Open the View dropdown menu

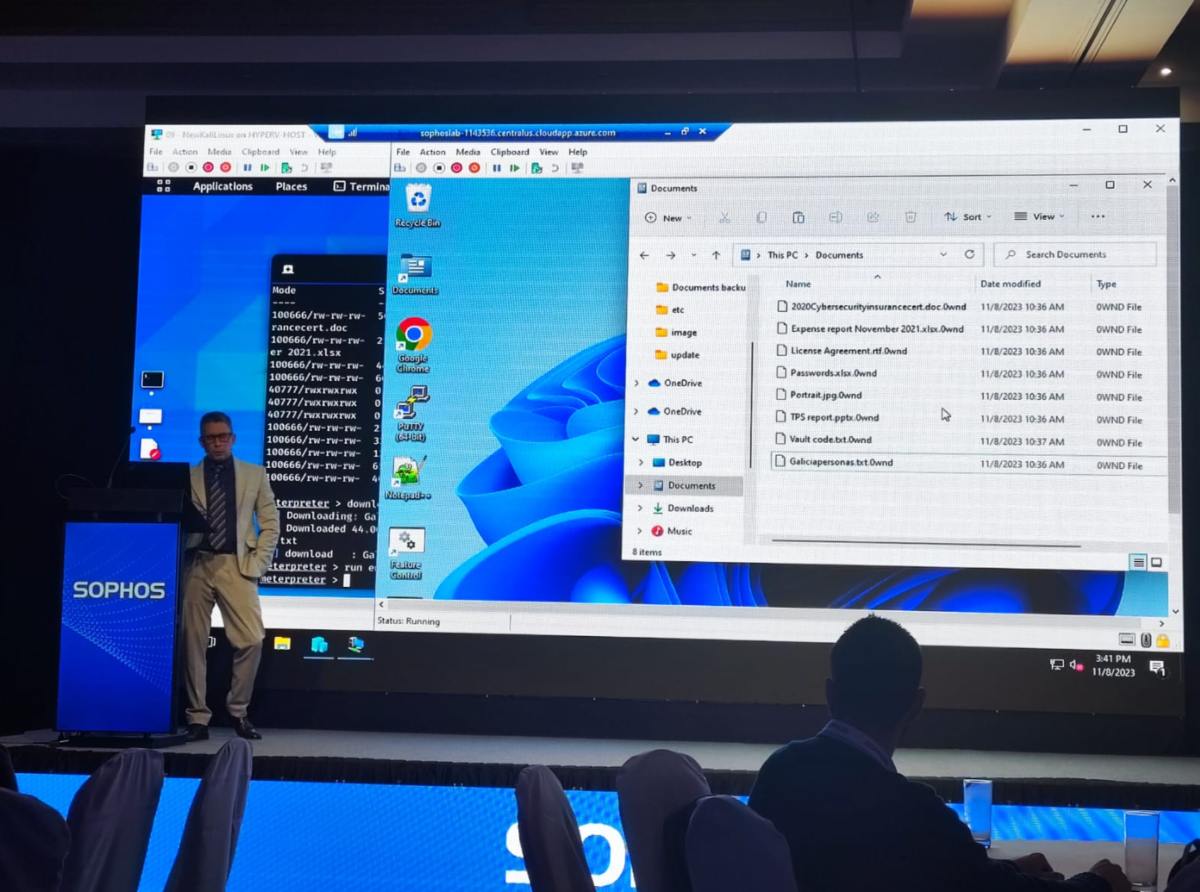1039,217
